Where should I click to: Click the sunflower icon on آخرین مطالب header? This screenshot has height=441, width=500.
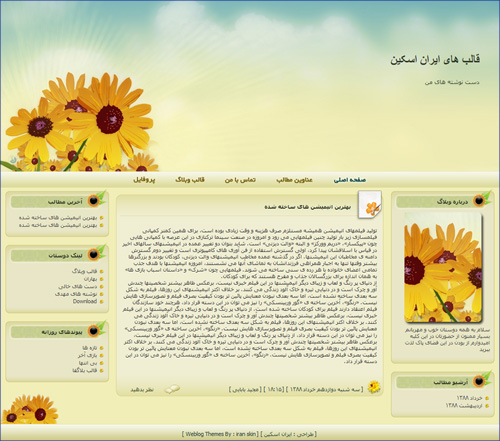pos(94,200)
